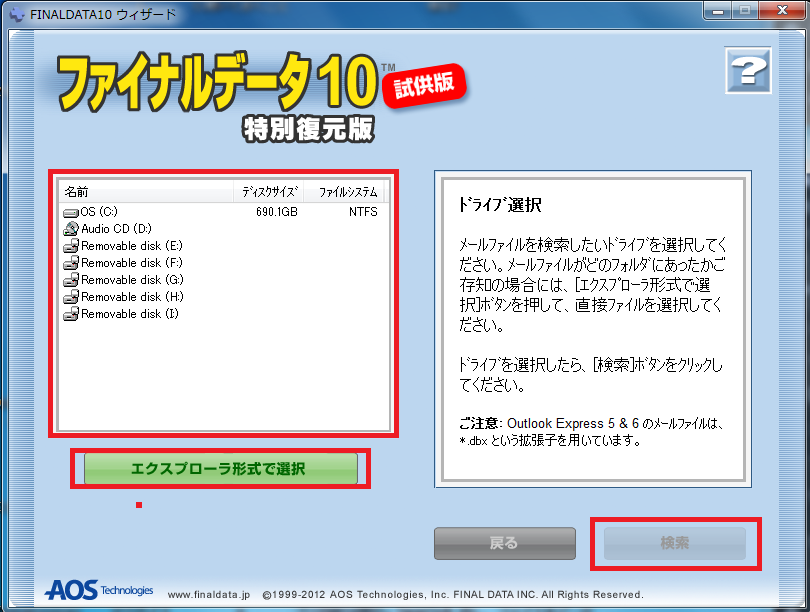Select Removable disk (H:) in the list

pyautogui.click(x=132, y=297)
